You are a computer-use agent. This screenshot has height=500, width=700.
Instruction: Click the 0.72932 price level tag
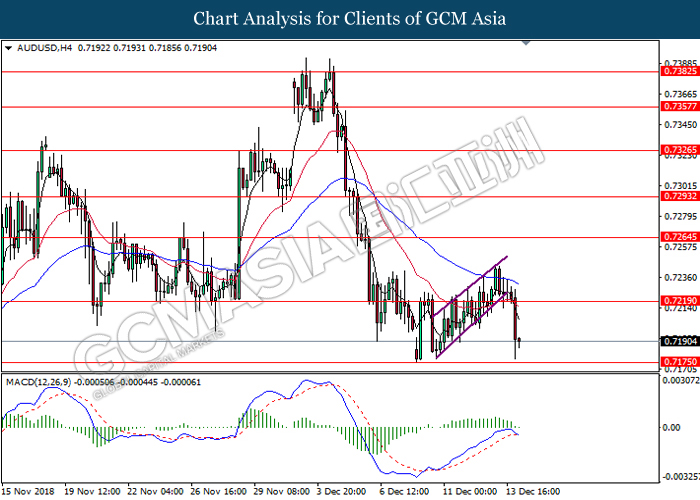[x=680, y=196]
